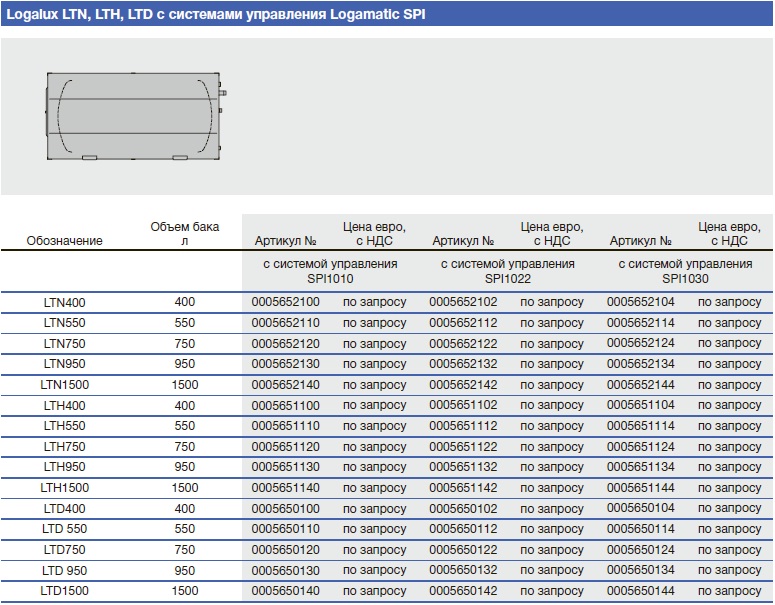The image size is (775, 605).
Task: Click article number 0005652102
Action: click(463, 302)
